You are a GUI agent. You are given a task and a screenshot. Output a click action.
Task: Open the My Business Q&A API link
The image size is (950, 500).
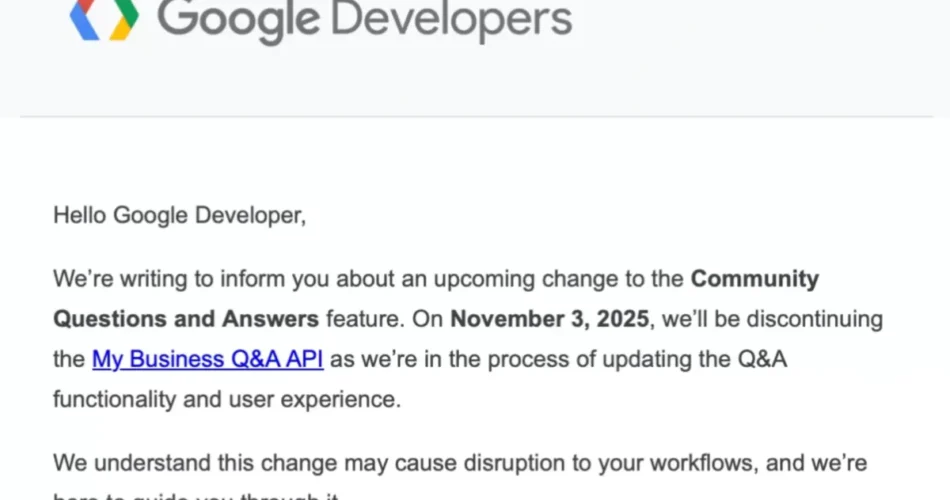point(207,359)
